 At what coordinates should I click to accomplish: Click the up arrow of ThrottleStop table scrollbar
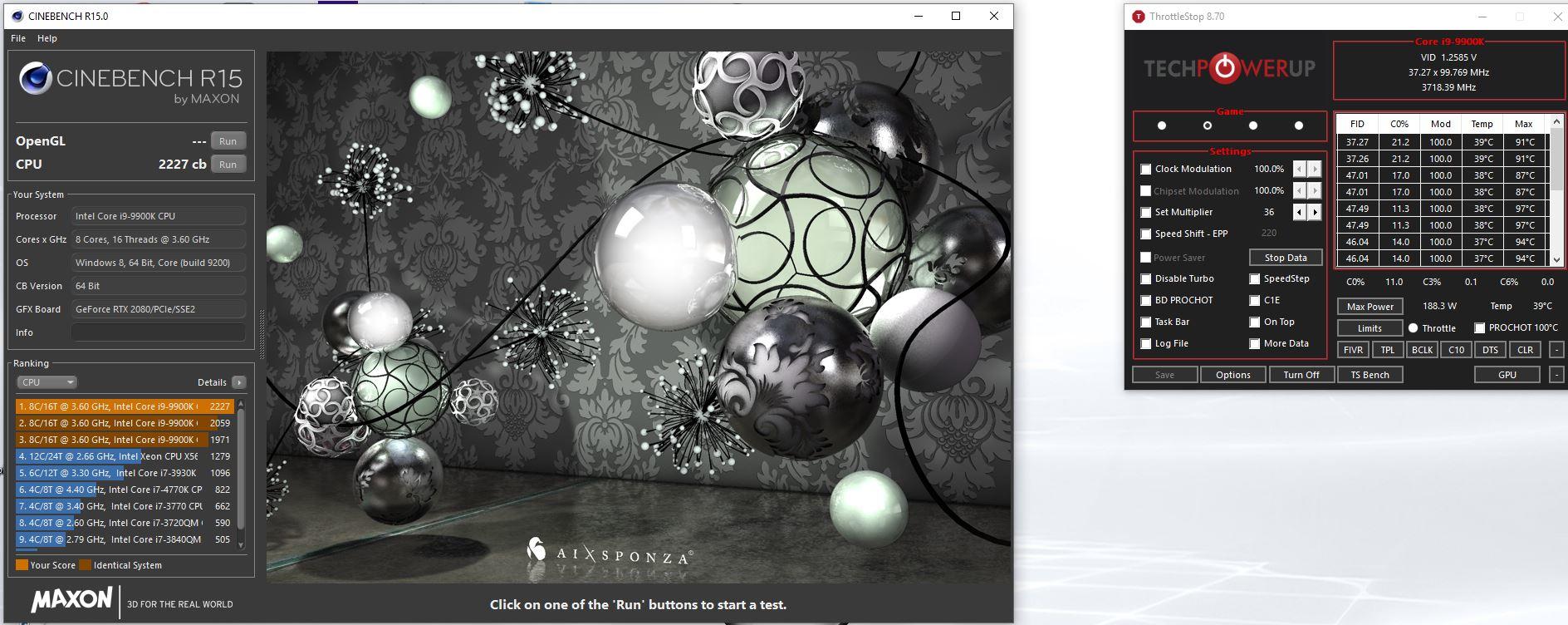tap(1556, 122)
